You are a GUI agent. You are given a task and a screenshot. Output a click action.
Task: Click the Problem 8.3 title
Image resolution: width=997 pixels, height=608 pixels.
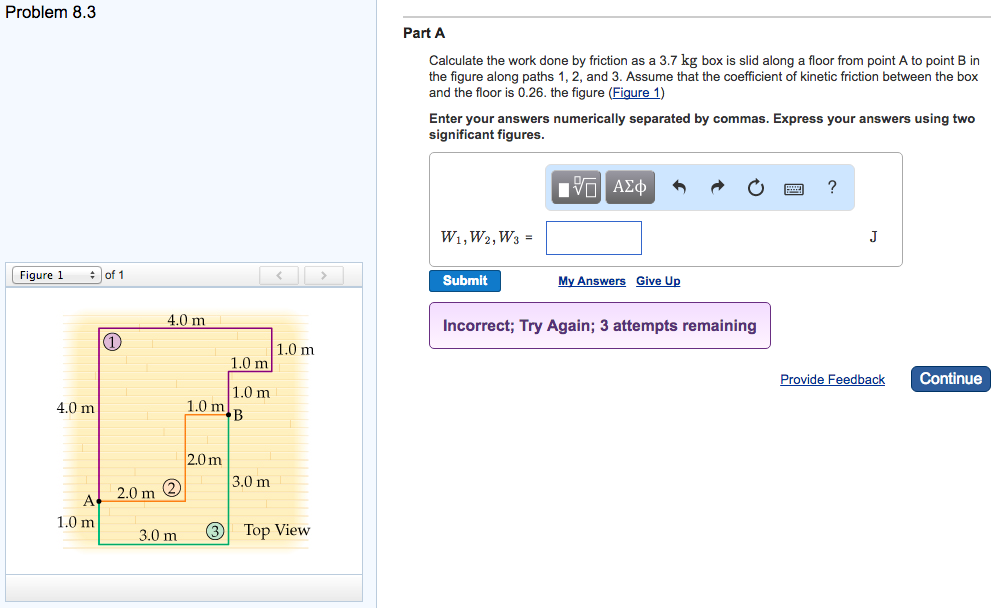click(50, 12)
